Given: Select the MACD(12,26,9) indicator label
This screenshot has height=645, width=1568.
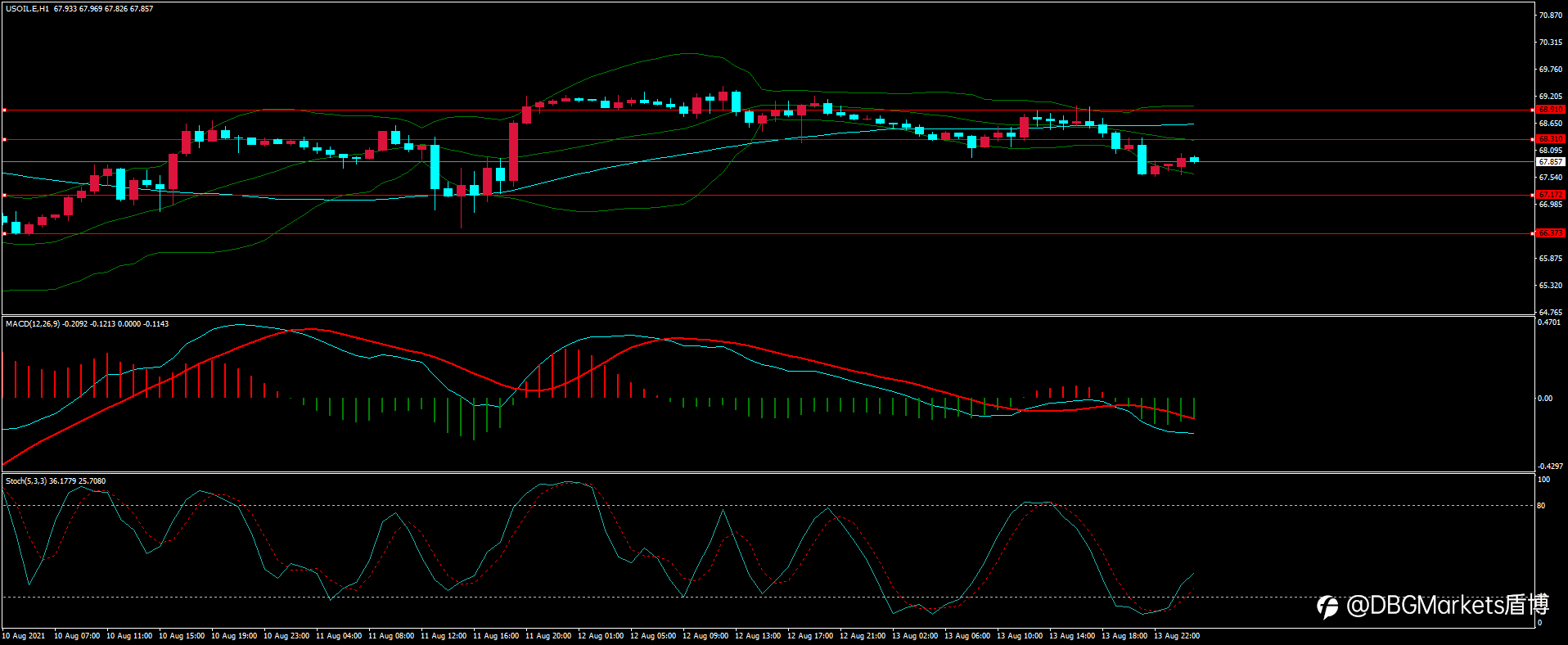Looking at the screenshot, I should coord(33,324).
